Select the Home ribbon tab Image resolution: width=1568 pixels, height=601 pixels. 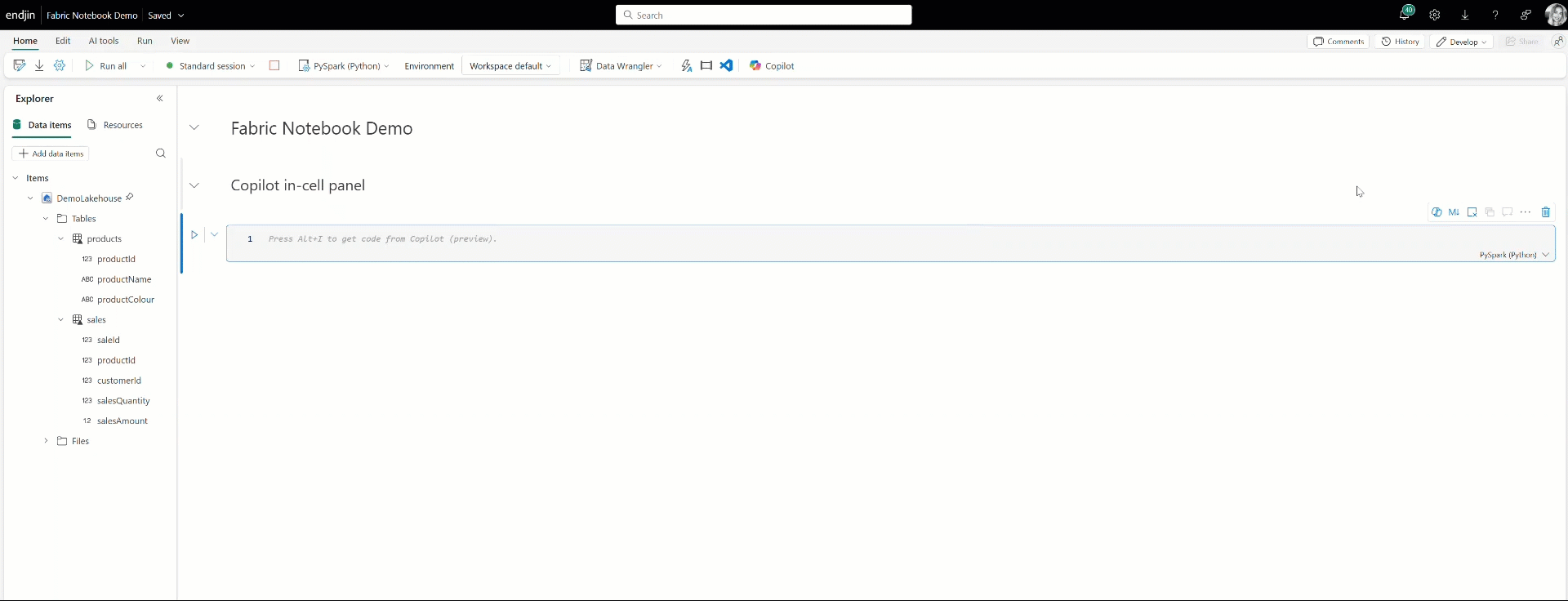[25, 41]
